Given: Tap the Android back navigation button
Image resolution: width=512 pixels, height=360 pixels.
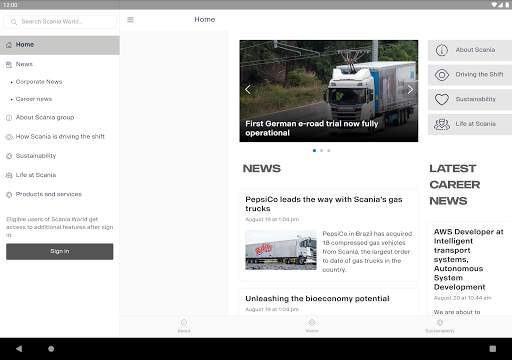Looking at the screenshot, I should pyautogui.click(x=19, y=349).
